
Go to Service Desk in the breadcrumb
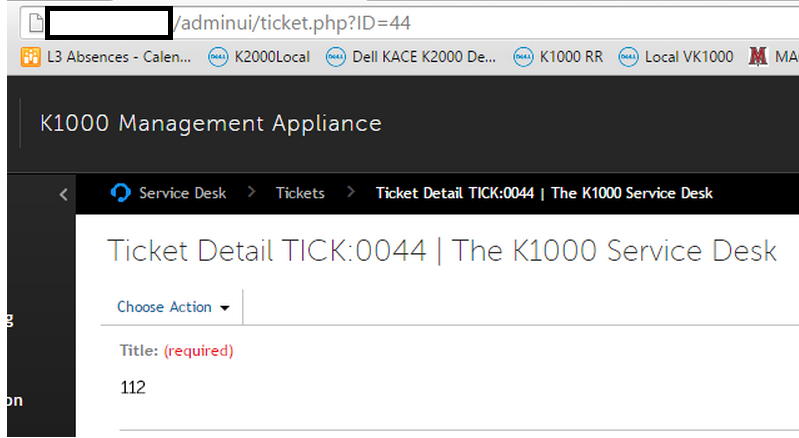click(182, 193)
